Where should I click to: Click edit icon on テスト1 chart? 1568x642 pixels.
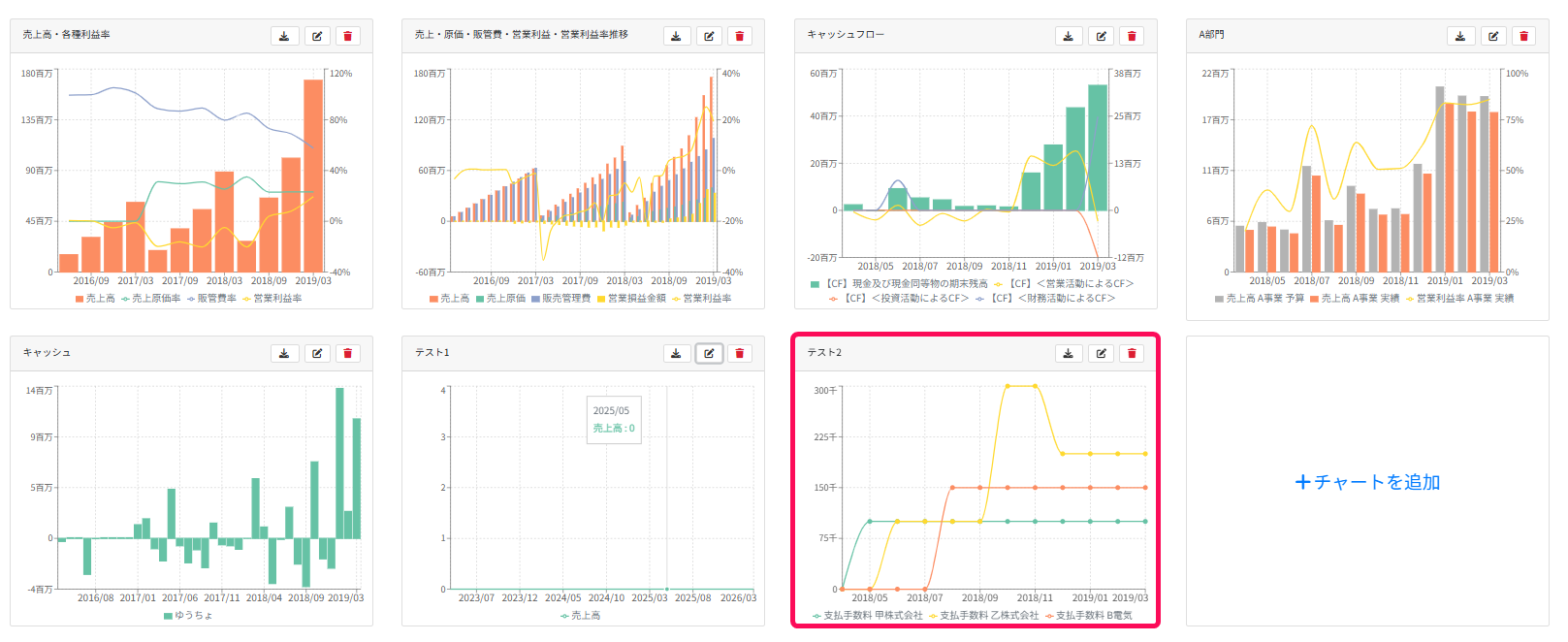tap(709, 353)
